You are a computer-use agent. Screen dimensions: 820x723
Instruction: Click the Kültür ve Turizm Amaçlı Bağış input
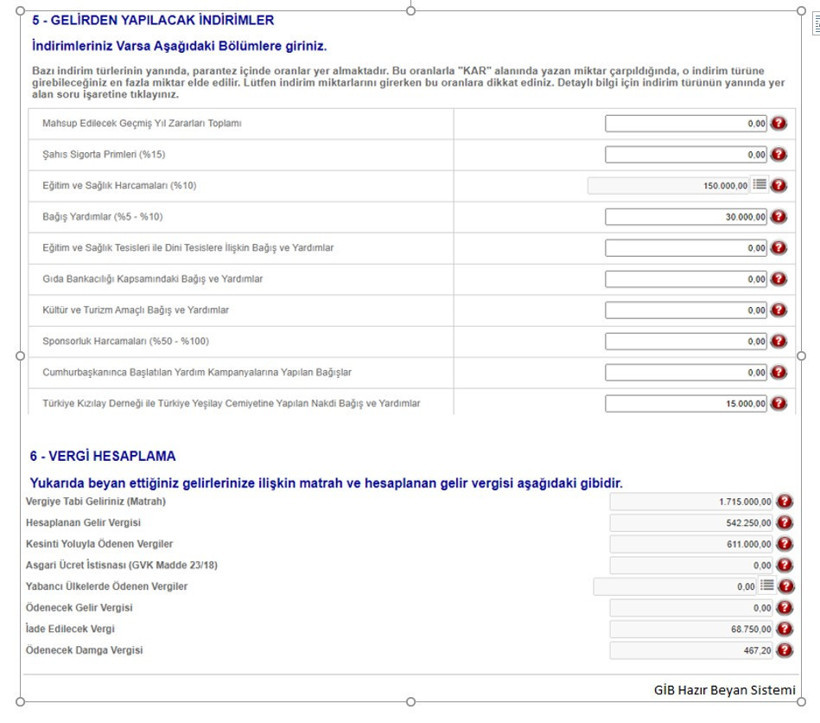[686, 310]
